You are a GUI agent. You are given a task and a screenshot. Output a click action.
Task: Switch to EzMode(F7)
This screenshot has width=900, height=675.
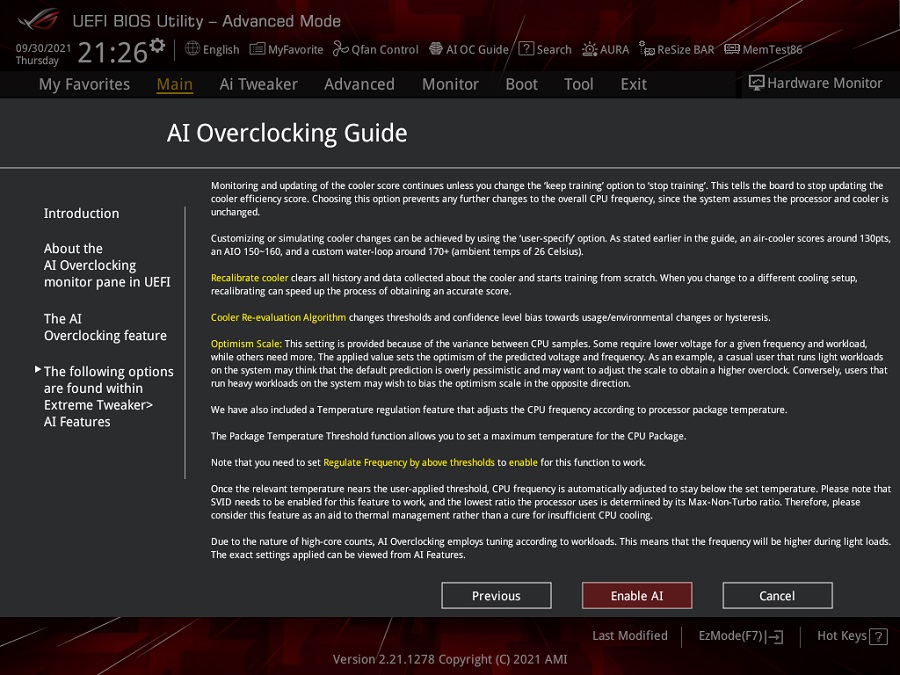pos(730,636)
